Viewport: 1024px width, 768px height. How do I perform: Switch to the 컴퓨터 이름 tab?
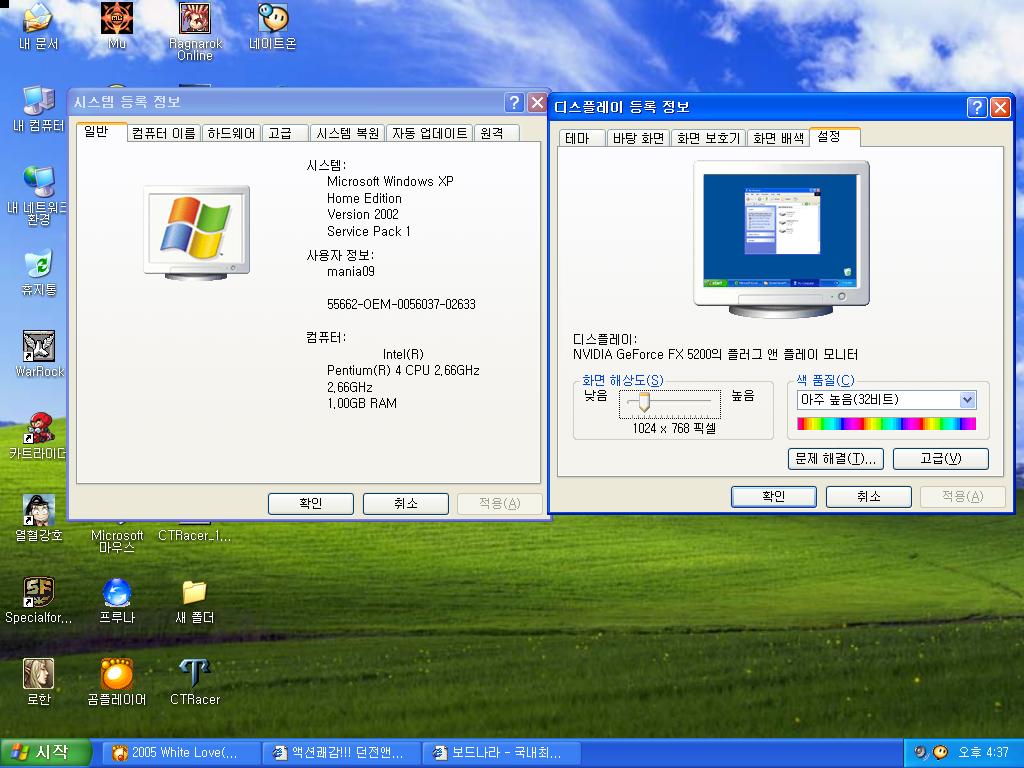(x=163, y=133)
